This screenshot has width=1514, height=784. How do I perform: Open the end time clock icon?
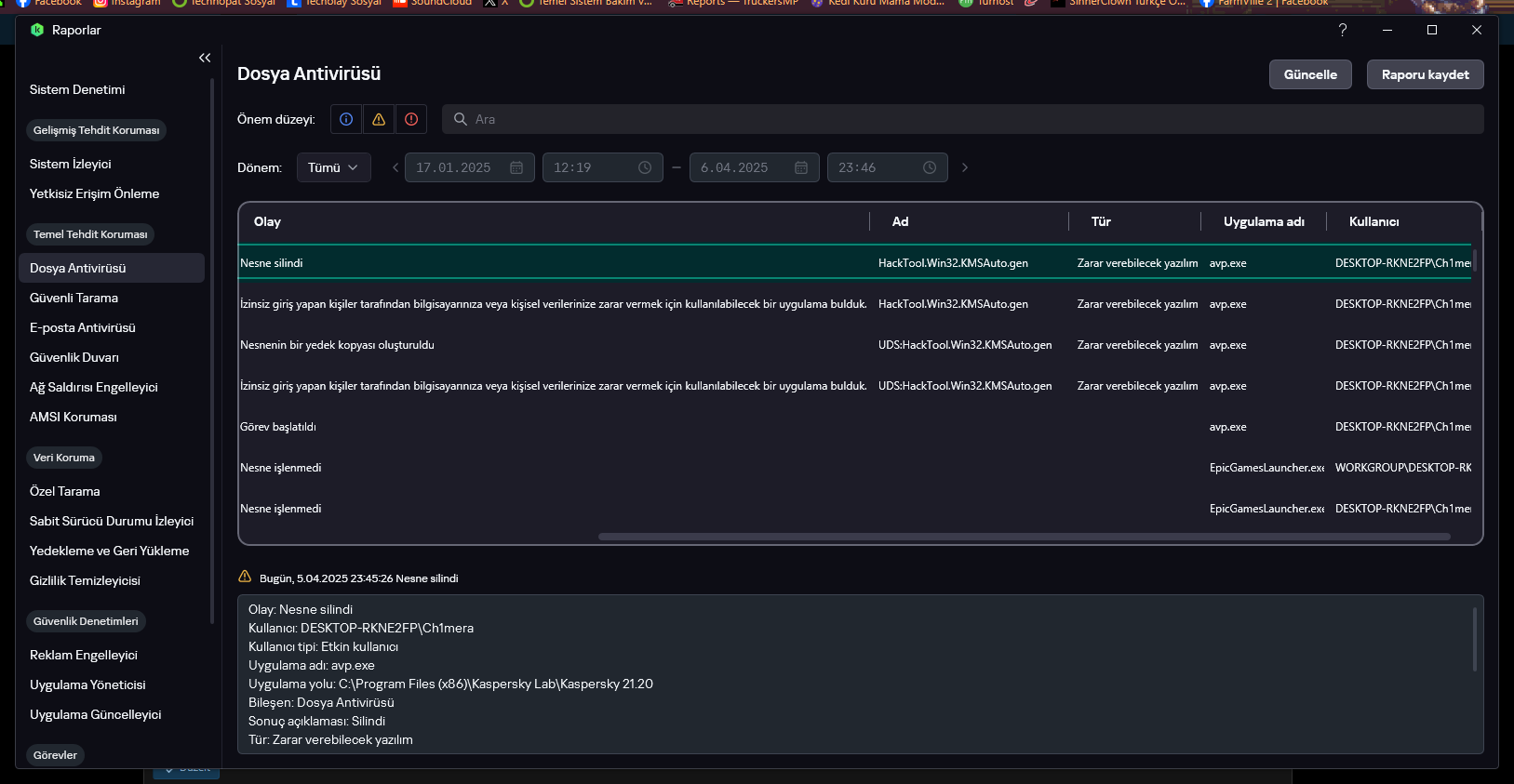point(930,167)
